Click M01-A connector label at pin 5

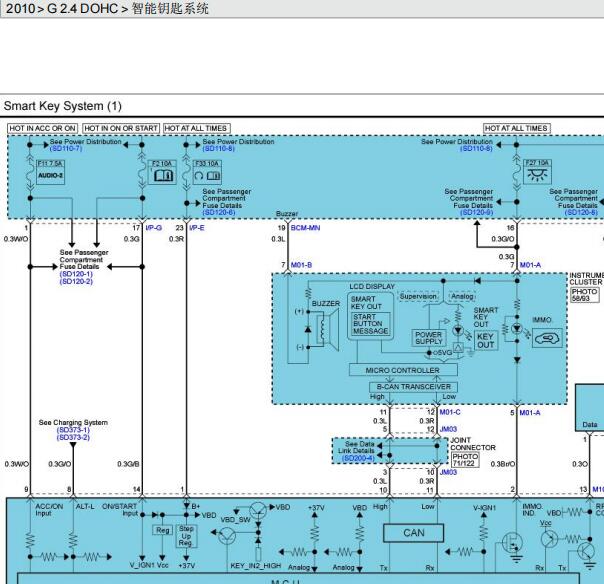point(530,413)
